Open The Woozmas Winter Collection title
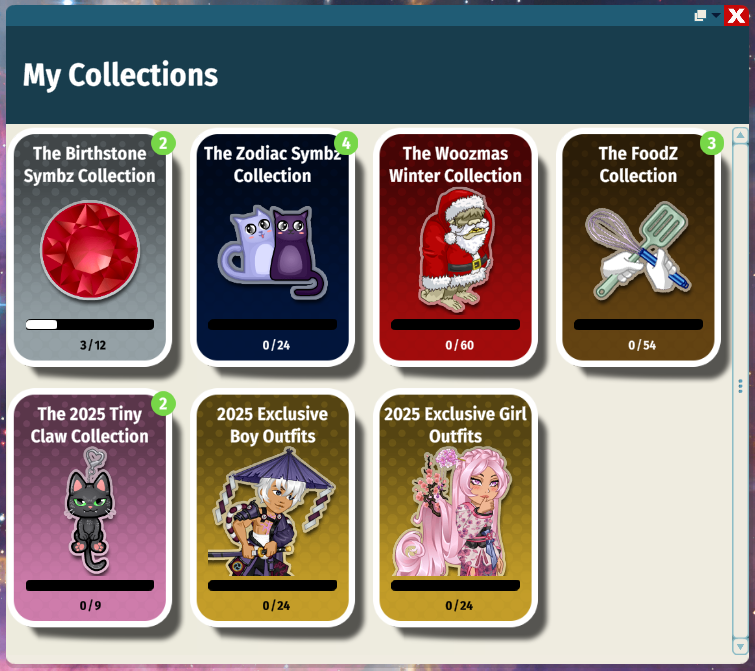Image resolution: width=755 pixels, height=671 pixels. 456,165
